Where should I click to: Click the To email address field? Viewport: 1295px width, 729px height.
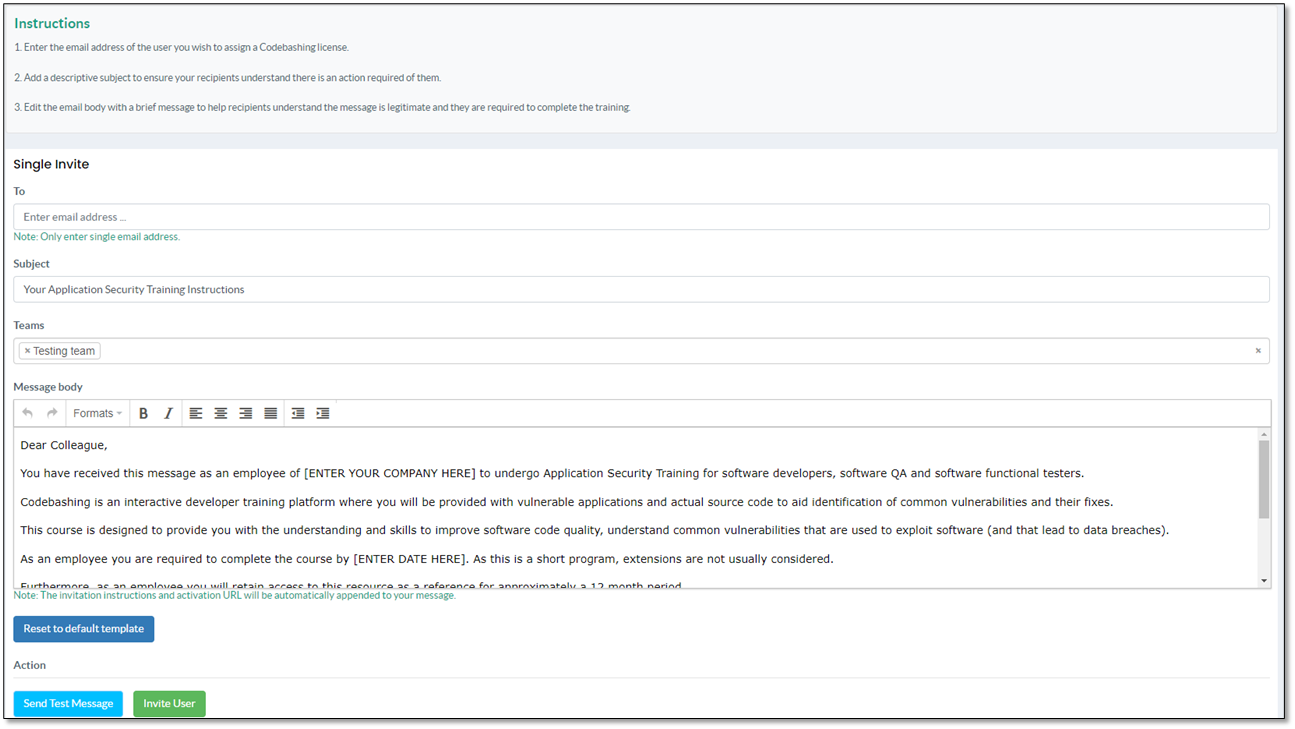pyautogui.click(x=641, y=217)
